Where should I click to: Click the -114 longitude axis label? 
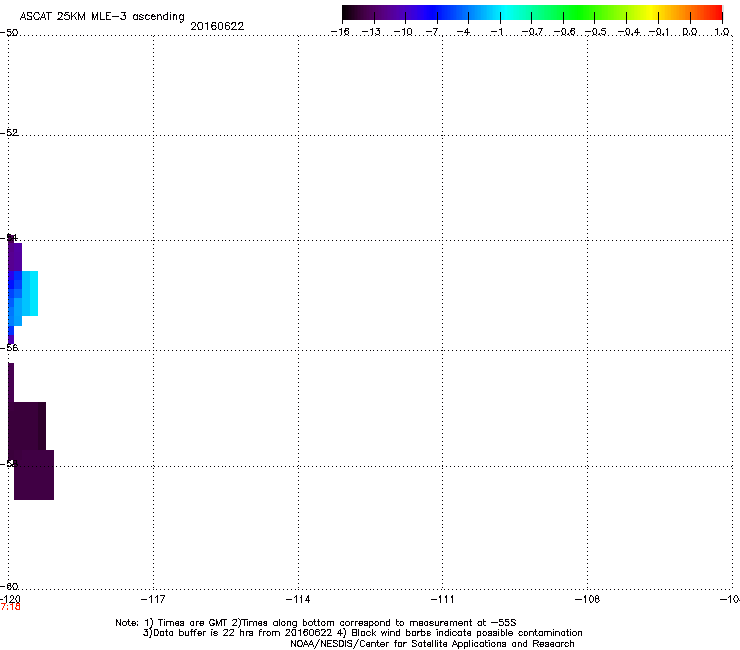pos(298,599)
